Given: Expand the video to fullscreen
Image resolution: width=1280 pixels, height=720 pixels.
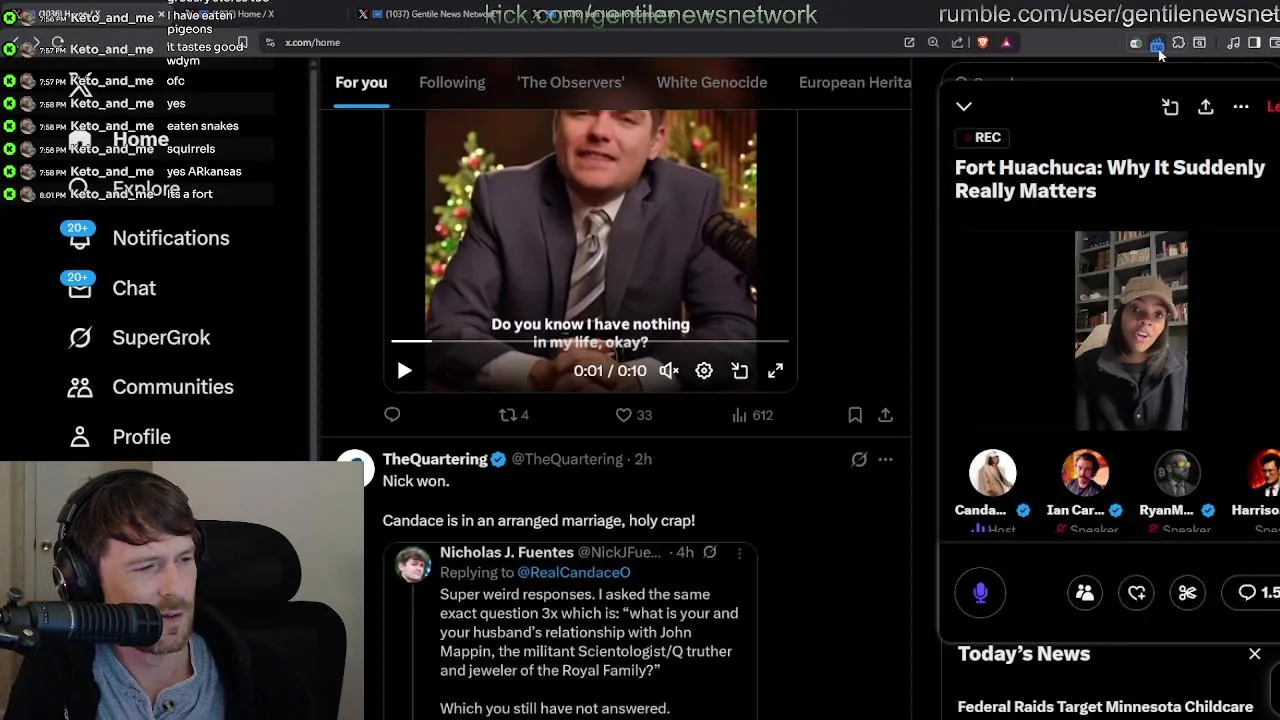Looking at the screenshot, I should 775,371.
